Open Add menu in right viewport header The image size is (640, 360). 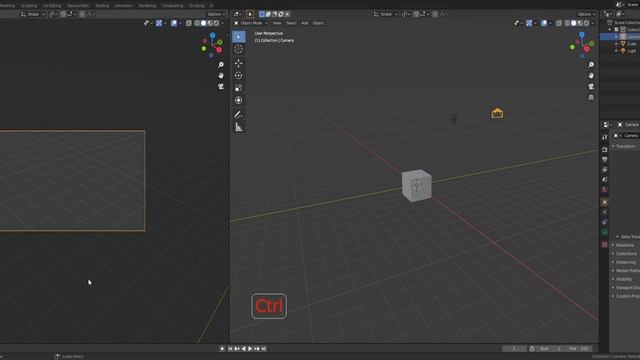coord(304,23)
